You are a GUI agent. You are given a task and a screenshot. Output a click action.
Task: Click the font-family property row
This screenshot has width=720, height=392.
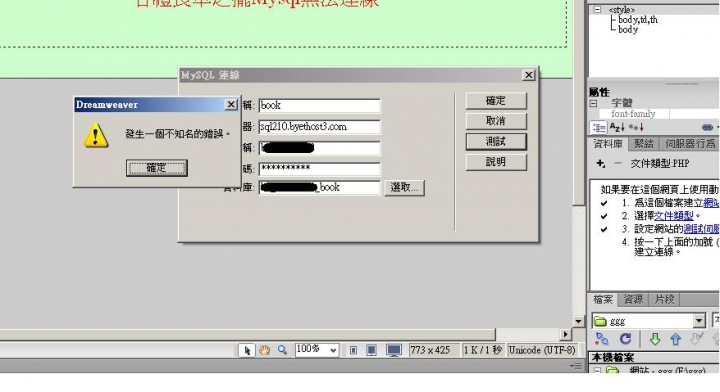click(x=659, y=114)
